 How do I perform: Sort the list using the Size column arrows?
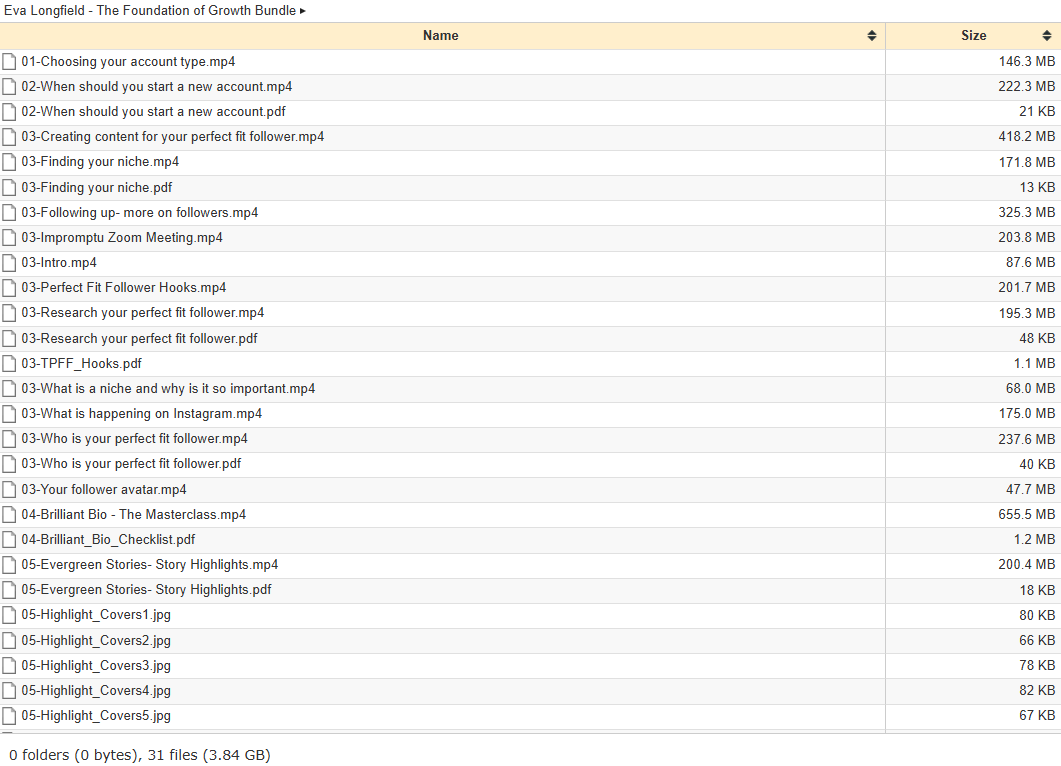tap(1047, 36)
